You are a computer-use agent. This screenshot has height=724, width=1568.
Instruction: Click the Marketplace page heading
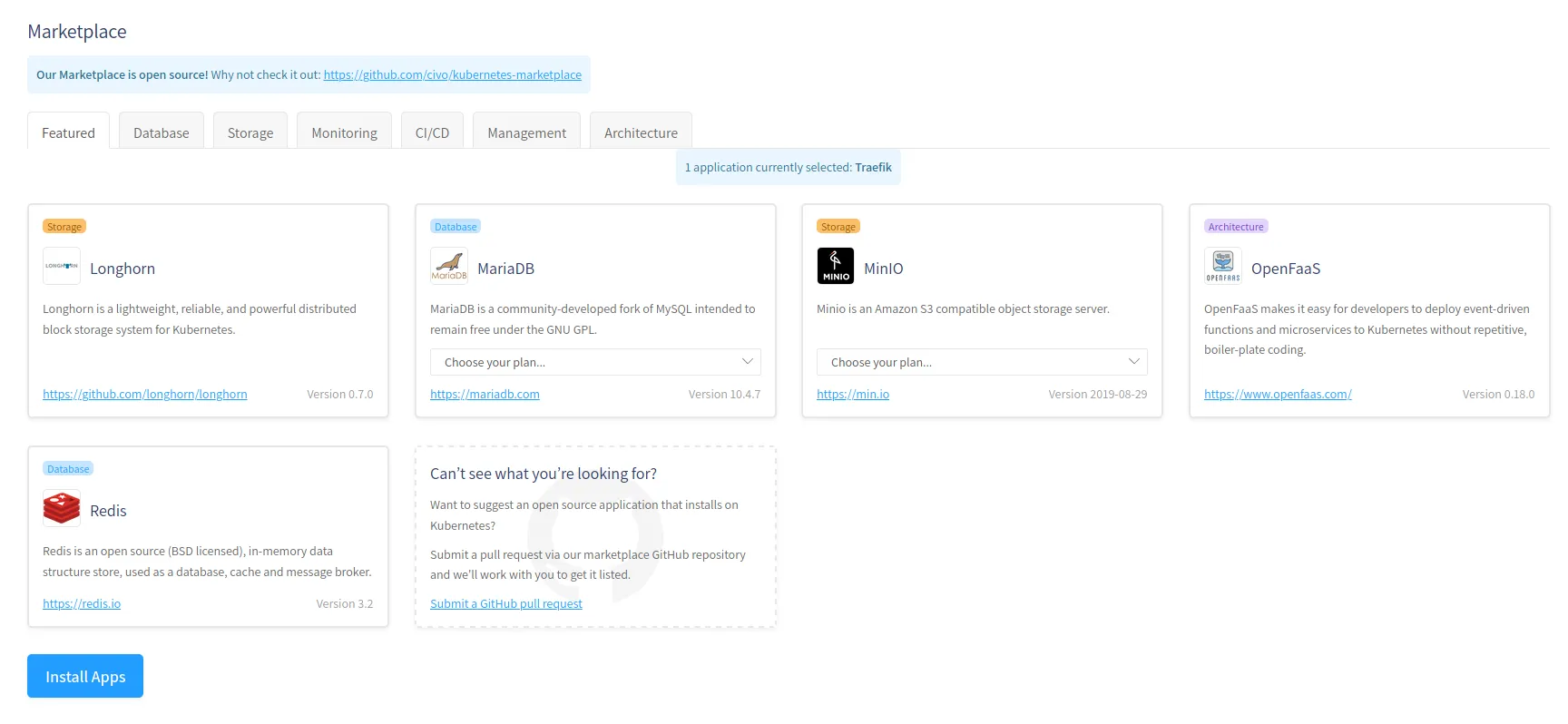77,32
